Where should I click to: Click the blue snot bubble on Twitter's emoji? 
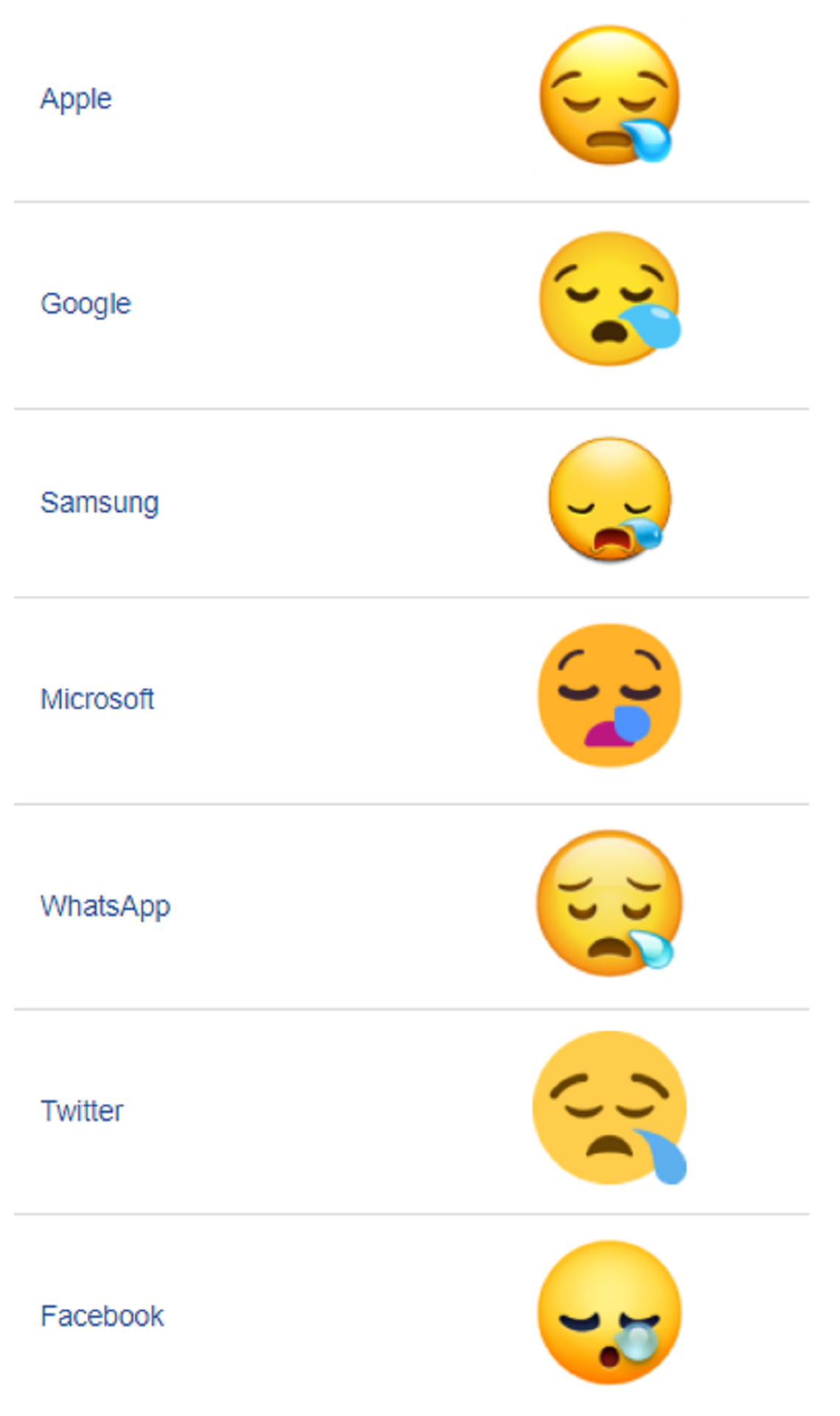tap(662, 1156)
